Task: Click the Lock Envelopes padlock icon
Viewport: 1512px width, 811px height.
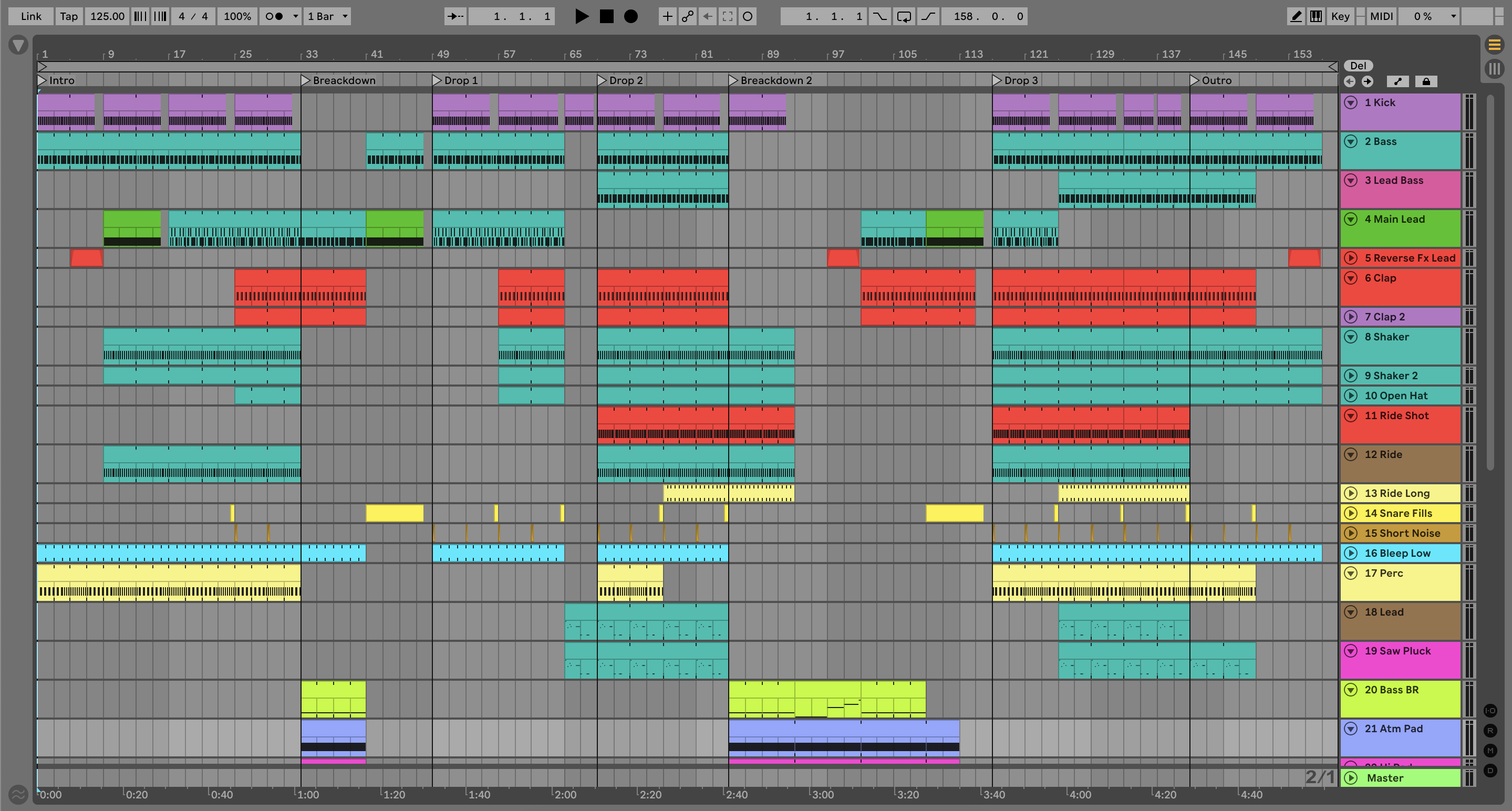Action: tap(1426, 81)
